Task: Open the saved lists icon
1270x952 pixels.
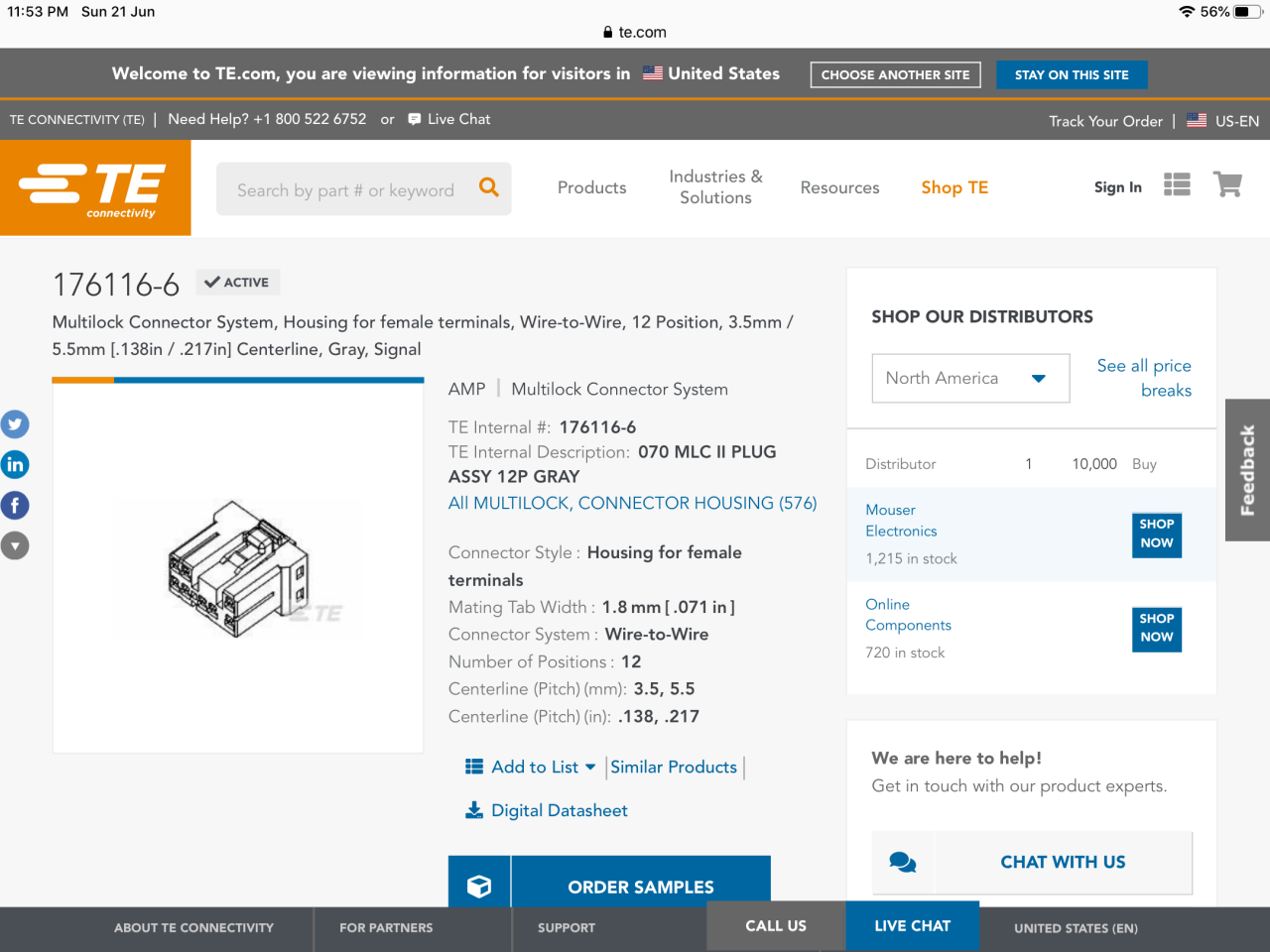Action: pyautogui.click(x=1177, y=185)
